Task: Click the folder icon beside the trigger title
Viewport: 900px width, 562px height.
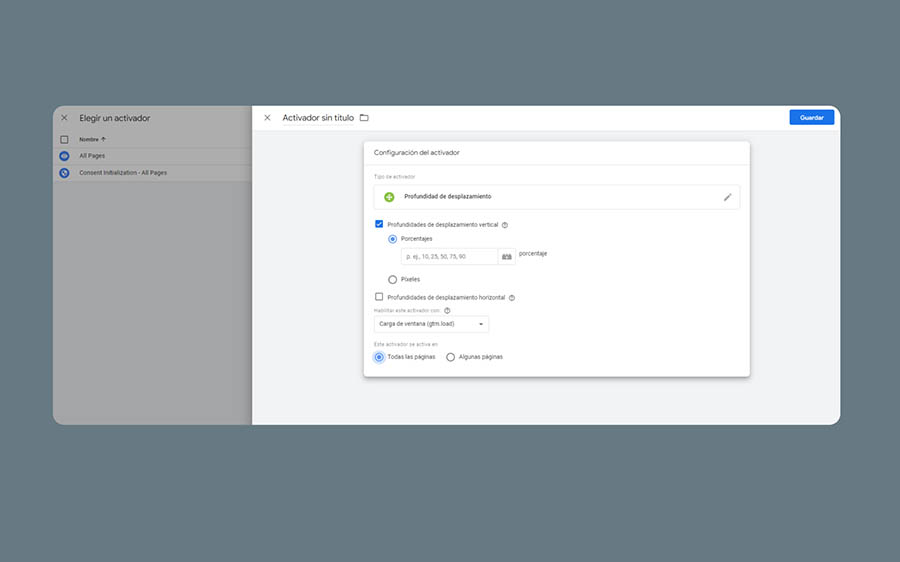Action: click(x=364, y=118)
